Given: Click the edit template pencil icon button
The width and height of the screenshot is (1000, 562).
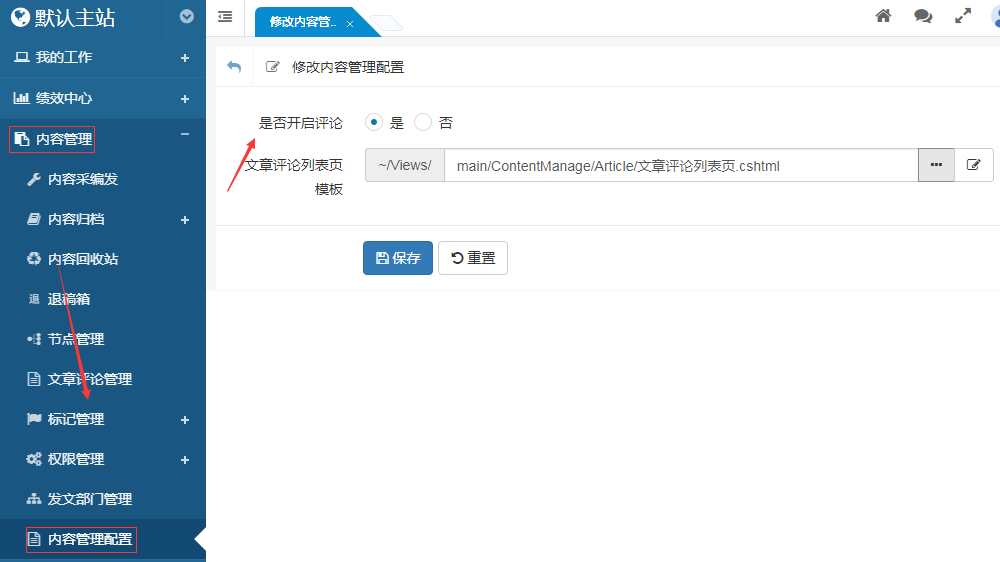Looking at the screenshot, I should pos(973,165).
